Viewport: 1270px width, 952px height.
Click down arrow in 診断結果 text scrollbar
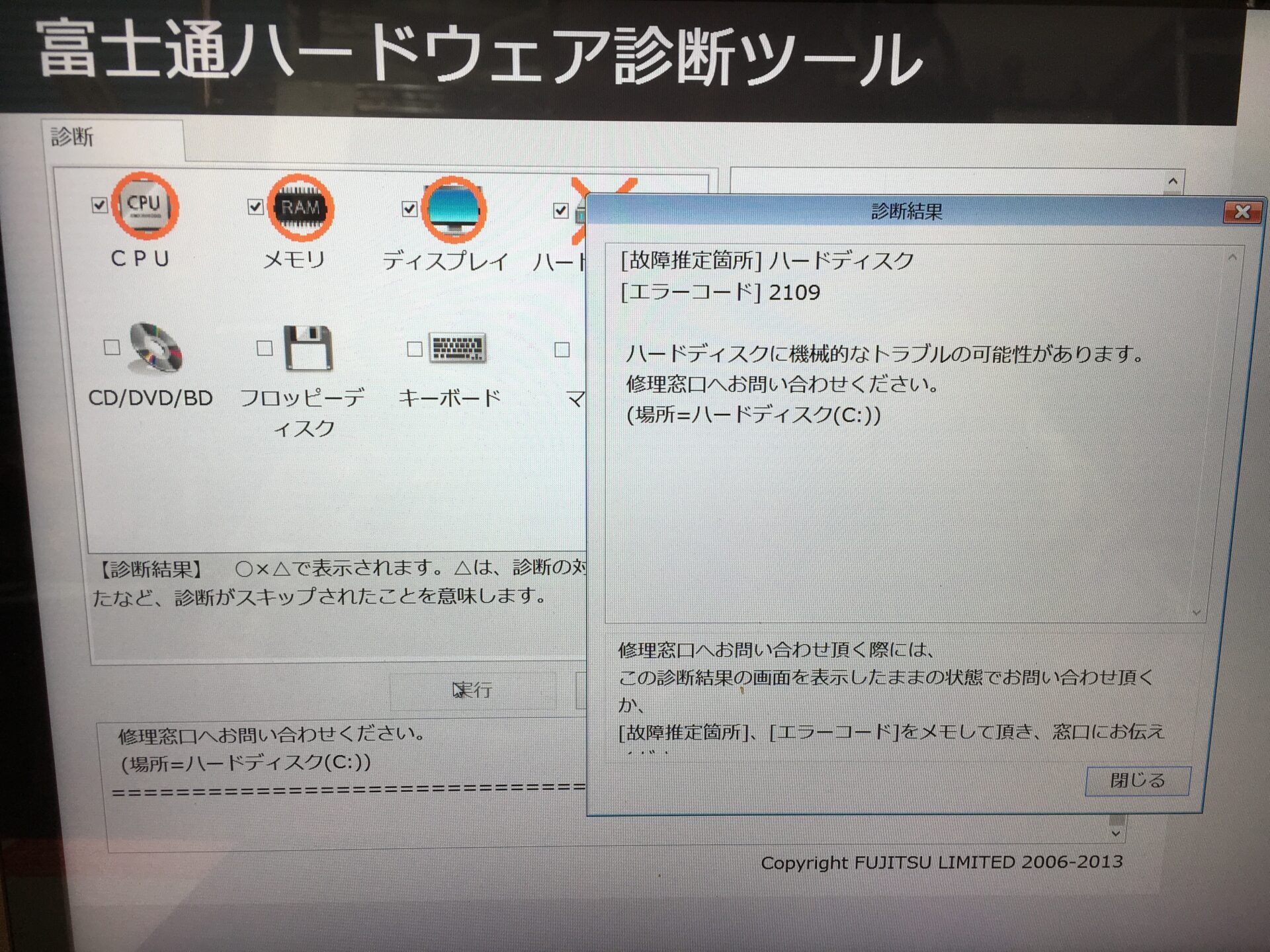pos(1196,612)
